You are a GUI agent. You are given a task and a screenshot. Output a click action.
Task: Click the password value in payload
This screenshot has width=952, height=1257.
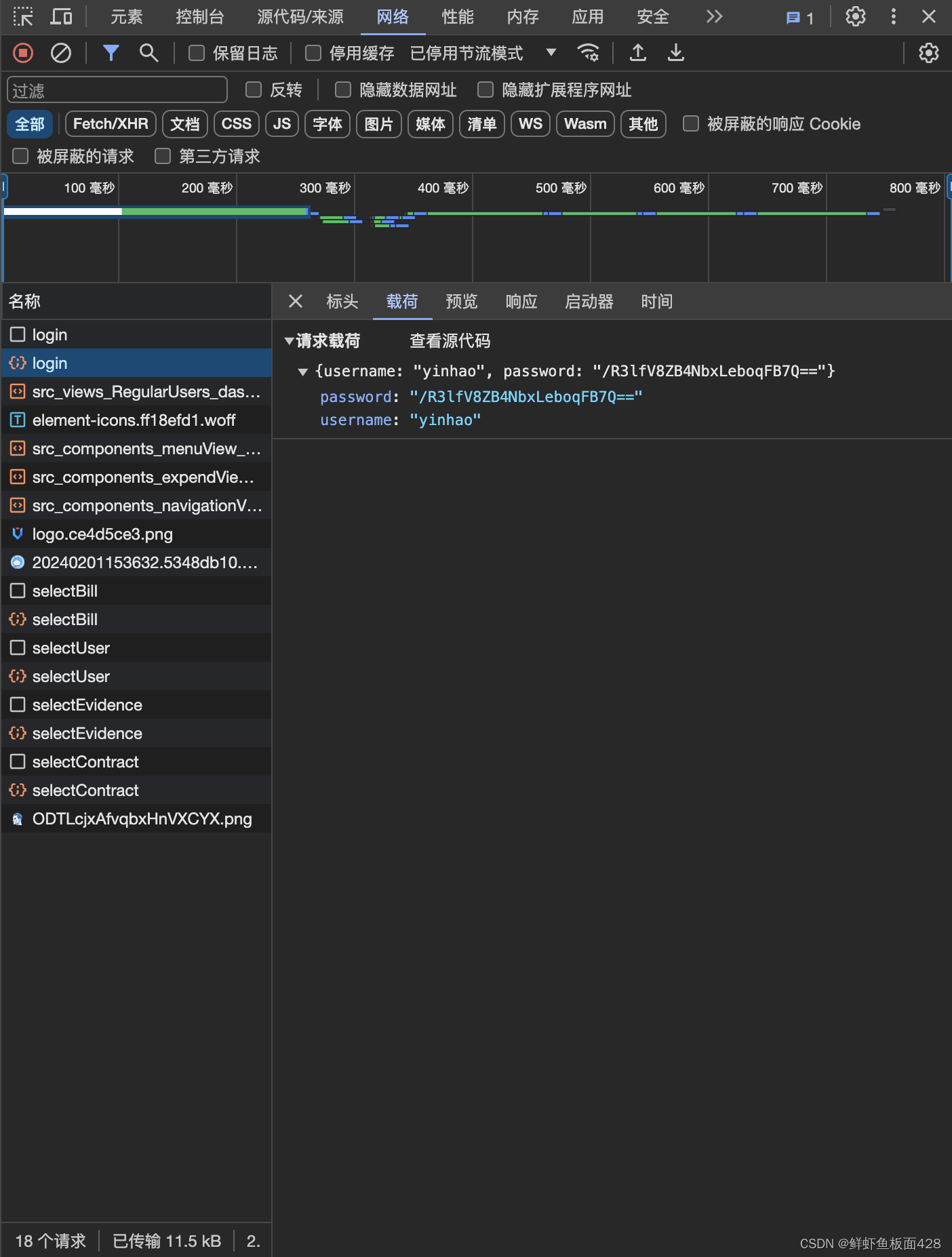pyautogui.click(x=525, y=397)
